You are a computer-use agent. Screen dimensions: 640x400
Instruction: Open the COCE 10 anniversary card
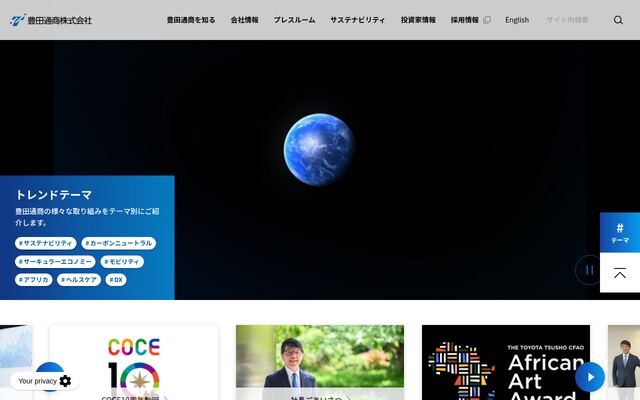(x=134, y=362)
